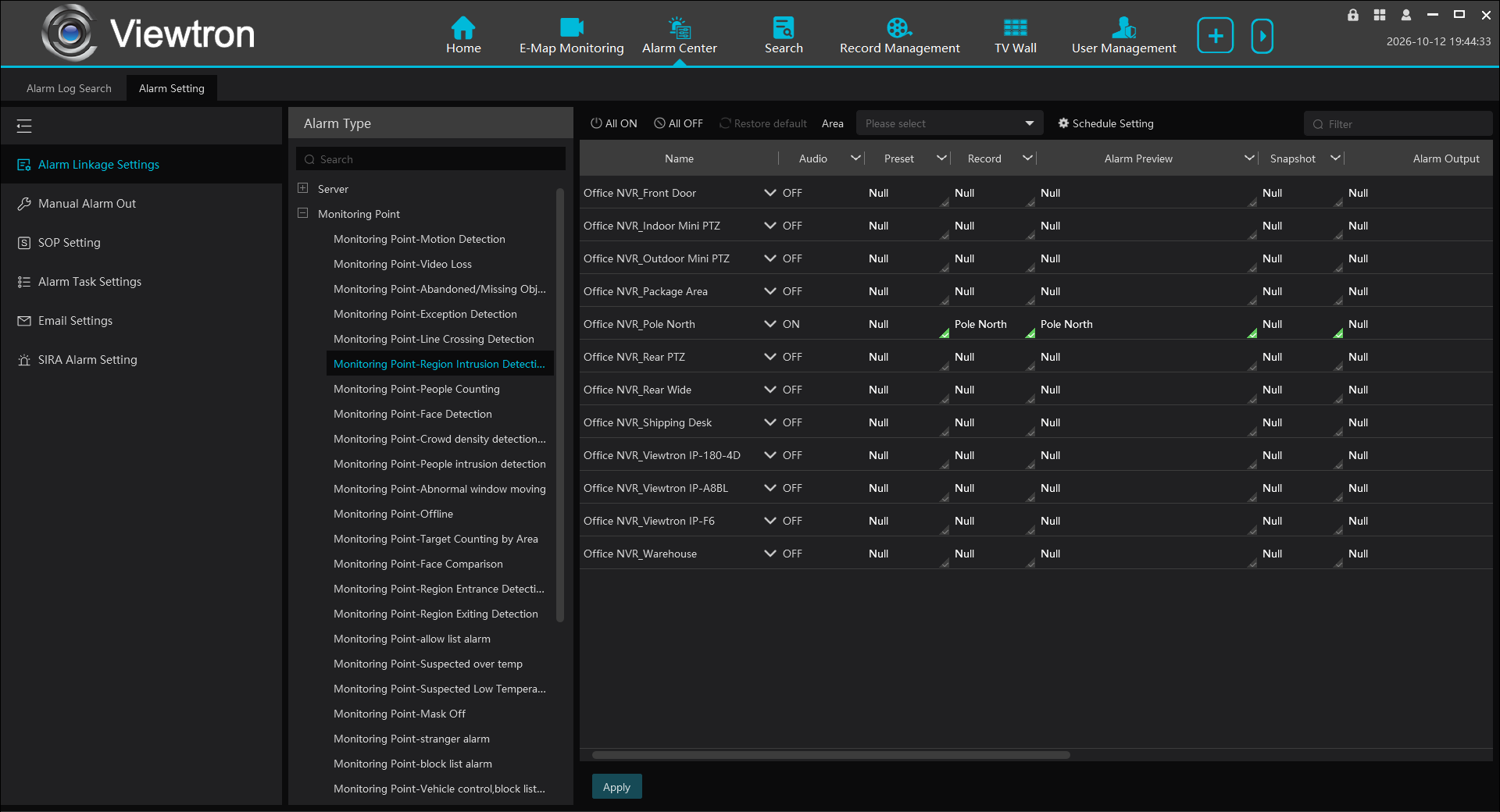This screenshot has width=1500, height=812.
Task: Collapse the Monitoring Point tree node
Action: point(303,213)
